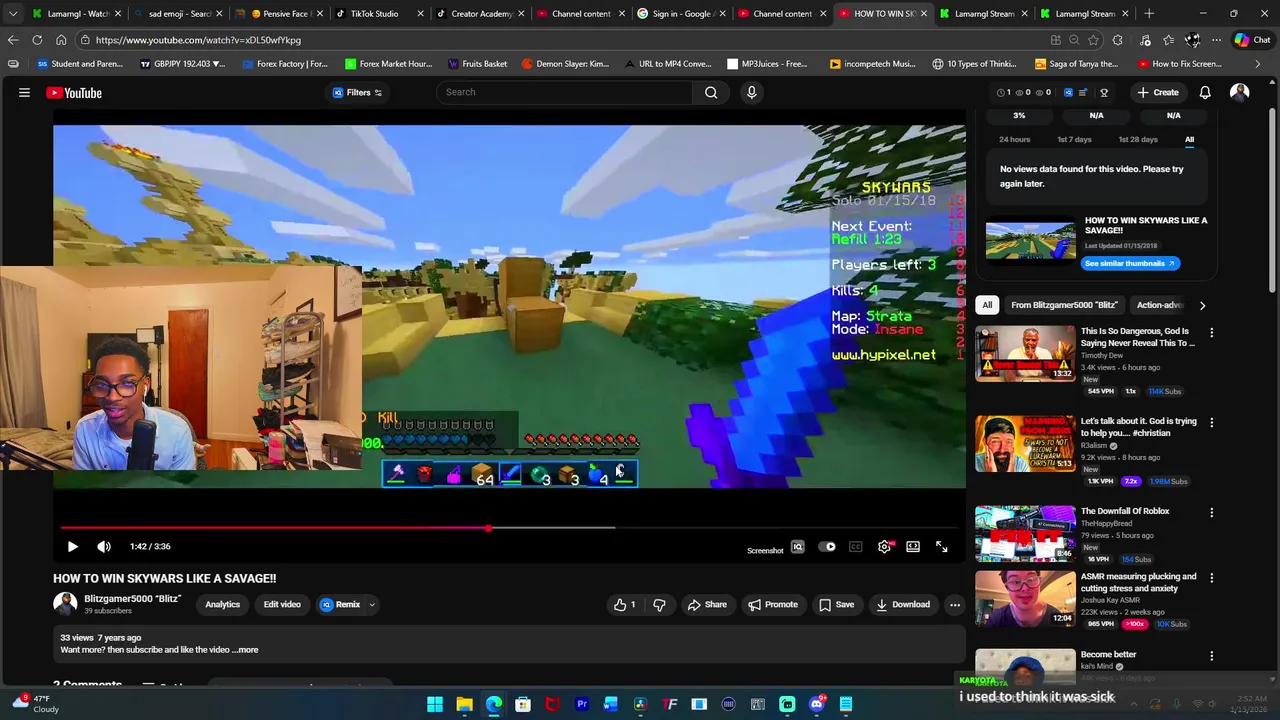Image resolution: width=1280 pixels, height=720 pixels.
Task: Open options for This Is So Dangerous video
Action: pos(1212,332)
